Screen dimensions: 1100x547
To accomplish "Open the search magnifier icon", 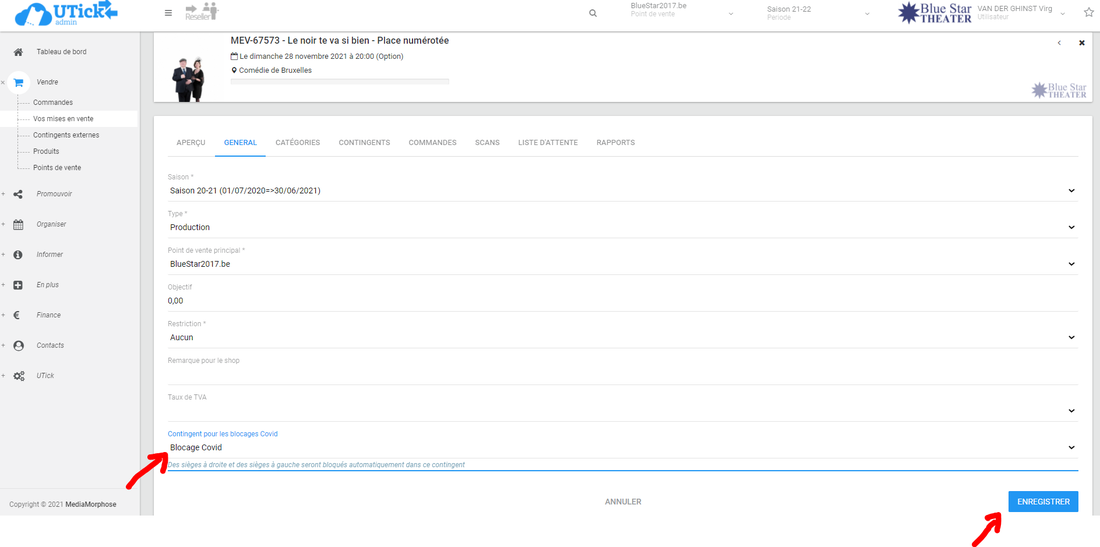I will 593,13.
